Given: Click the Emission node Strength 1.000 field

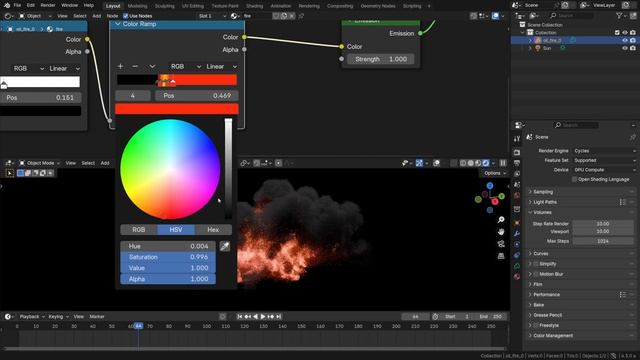Looking at the screenshot, I should tap(380, 59).
